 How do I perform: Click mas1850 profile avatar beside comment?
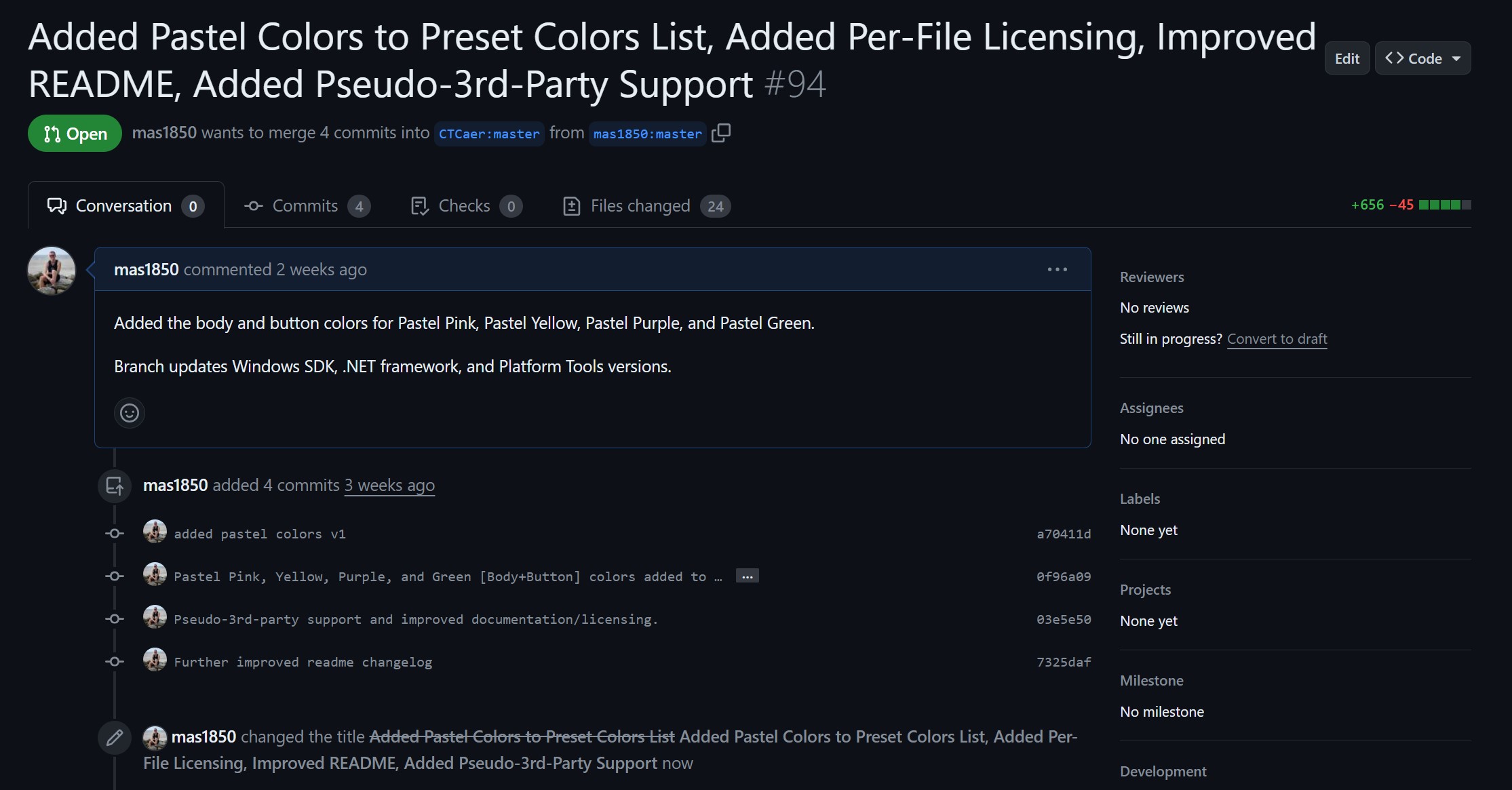click(52, 271)
